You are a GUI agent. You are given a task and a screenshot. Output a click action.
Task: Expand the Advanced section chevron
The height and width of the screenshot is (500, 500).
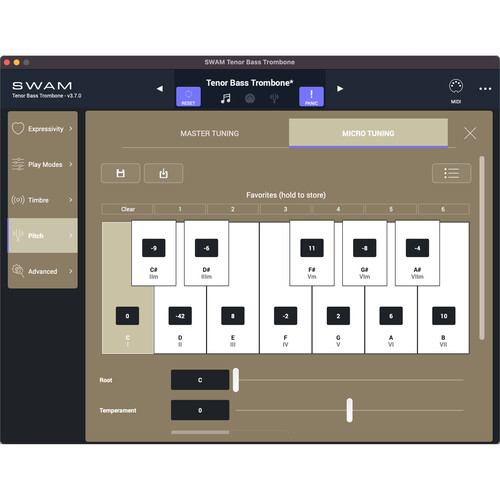click(x=71, y=271)
